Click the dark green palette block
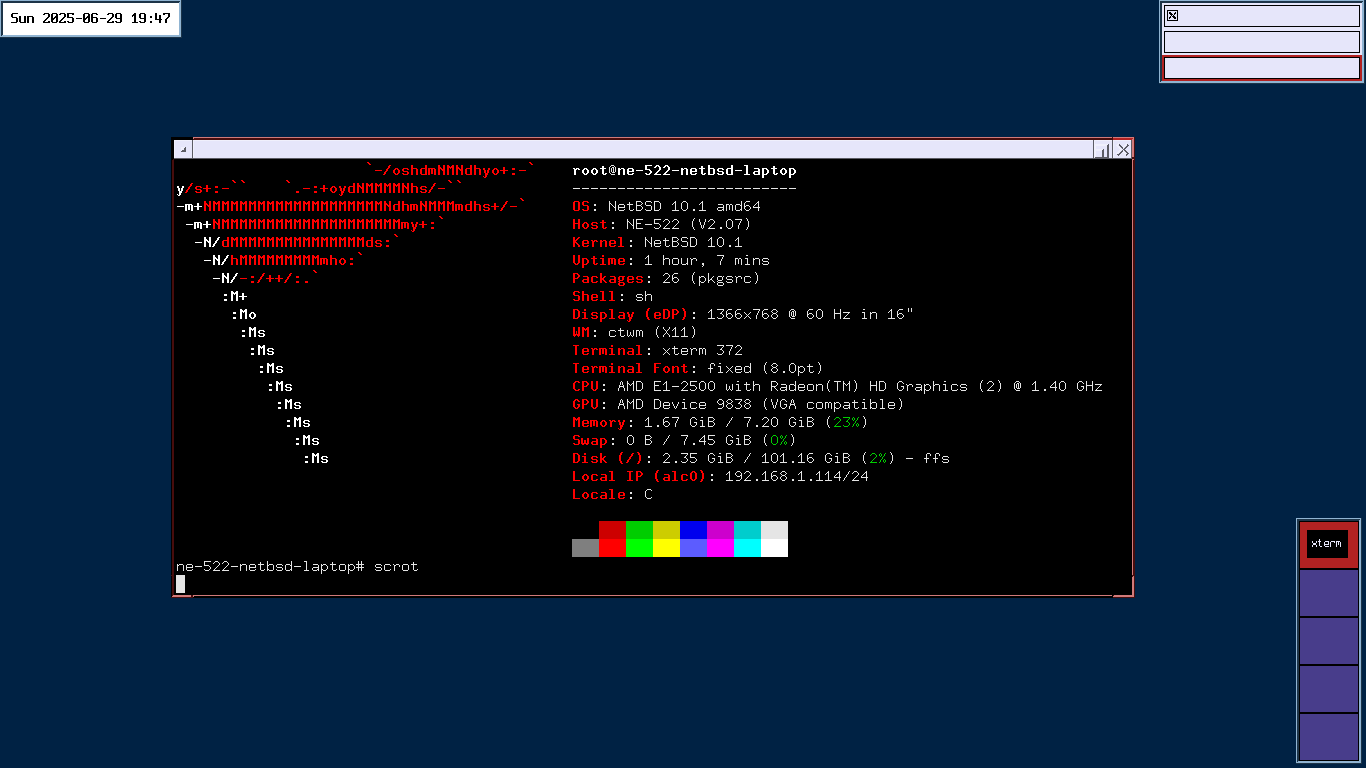Image resolution: width=1366 pixels, height=768 pixels. click(x=639, y=530)
